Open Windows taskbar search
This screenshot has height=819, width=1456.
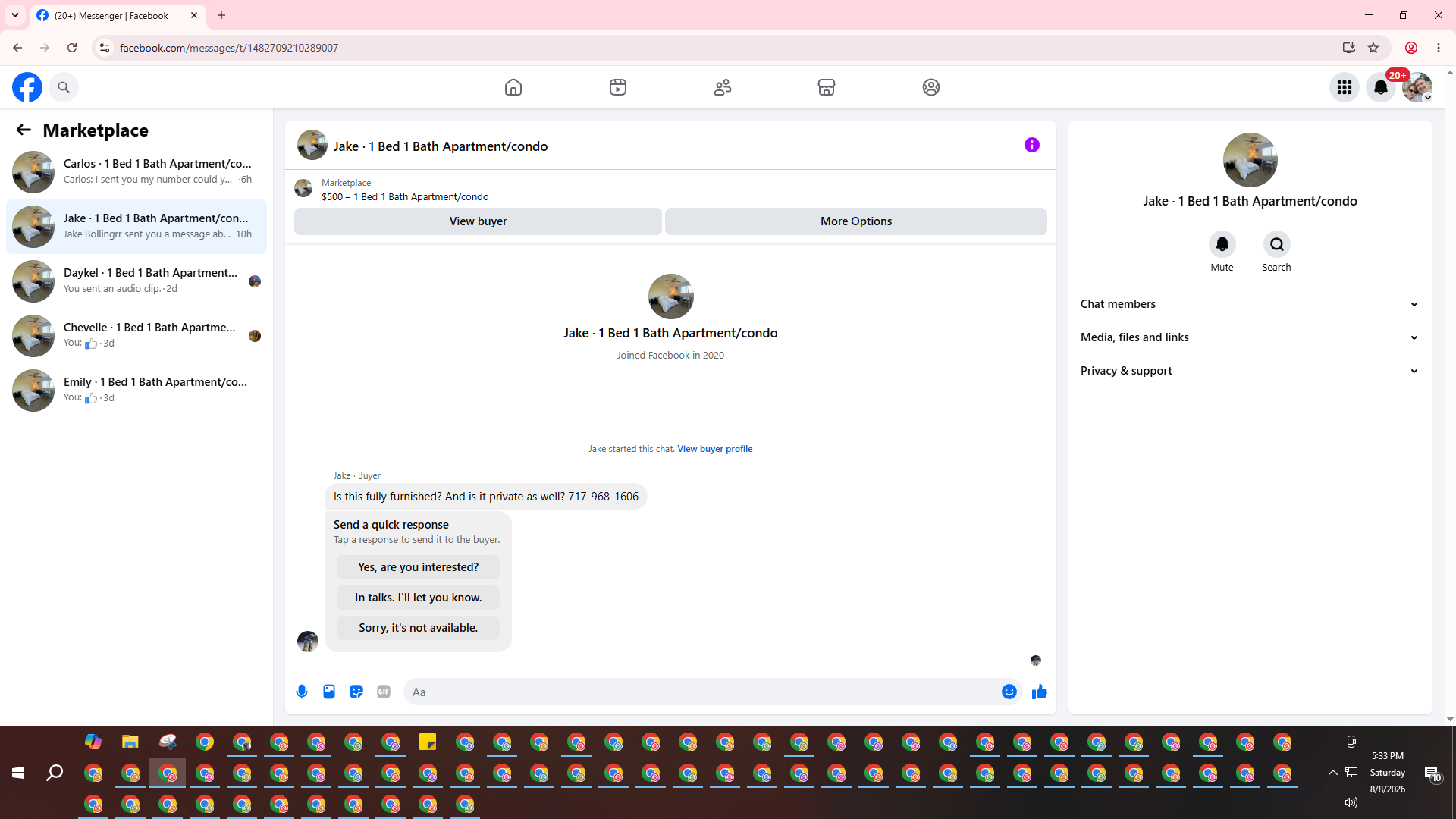pyautogui.click(x=55, y=773)
